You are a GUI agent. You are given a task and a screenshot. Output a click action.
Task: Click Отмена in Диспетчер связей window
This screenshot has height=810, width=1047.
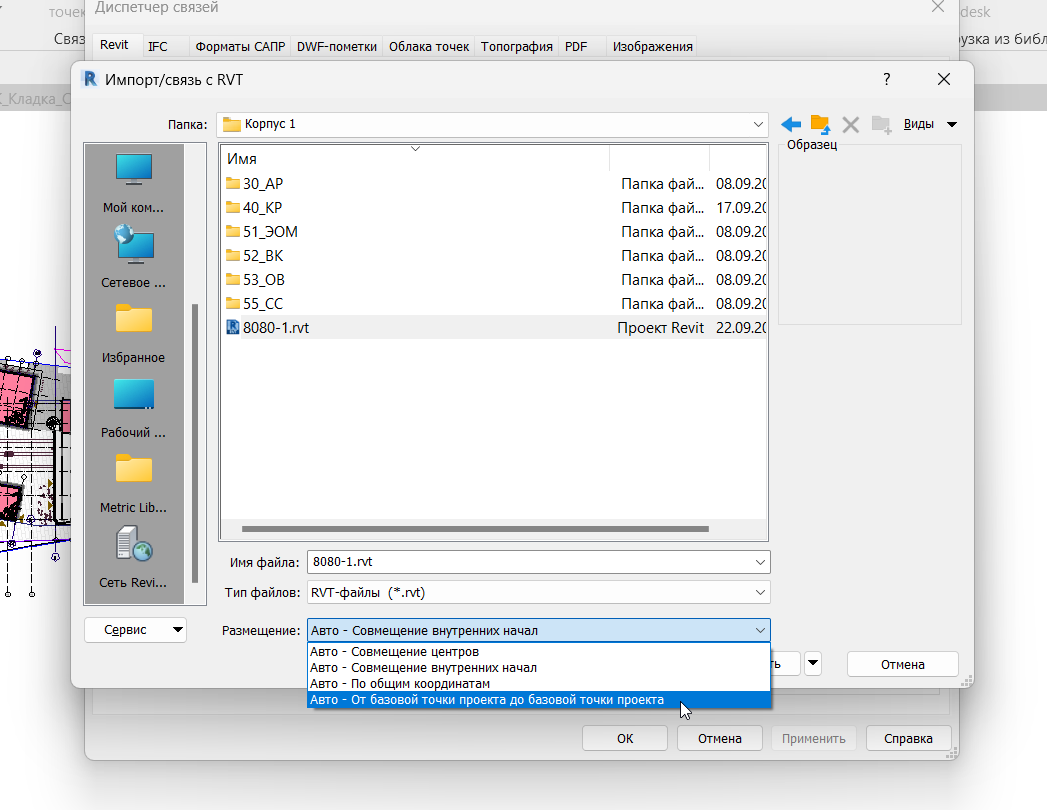coord(720,739)
